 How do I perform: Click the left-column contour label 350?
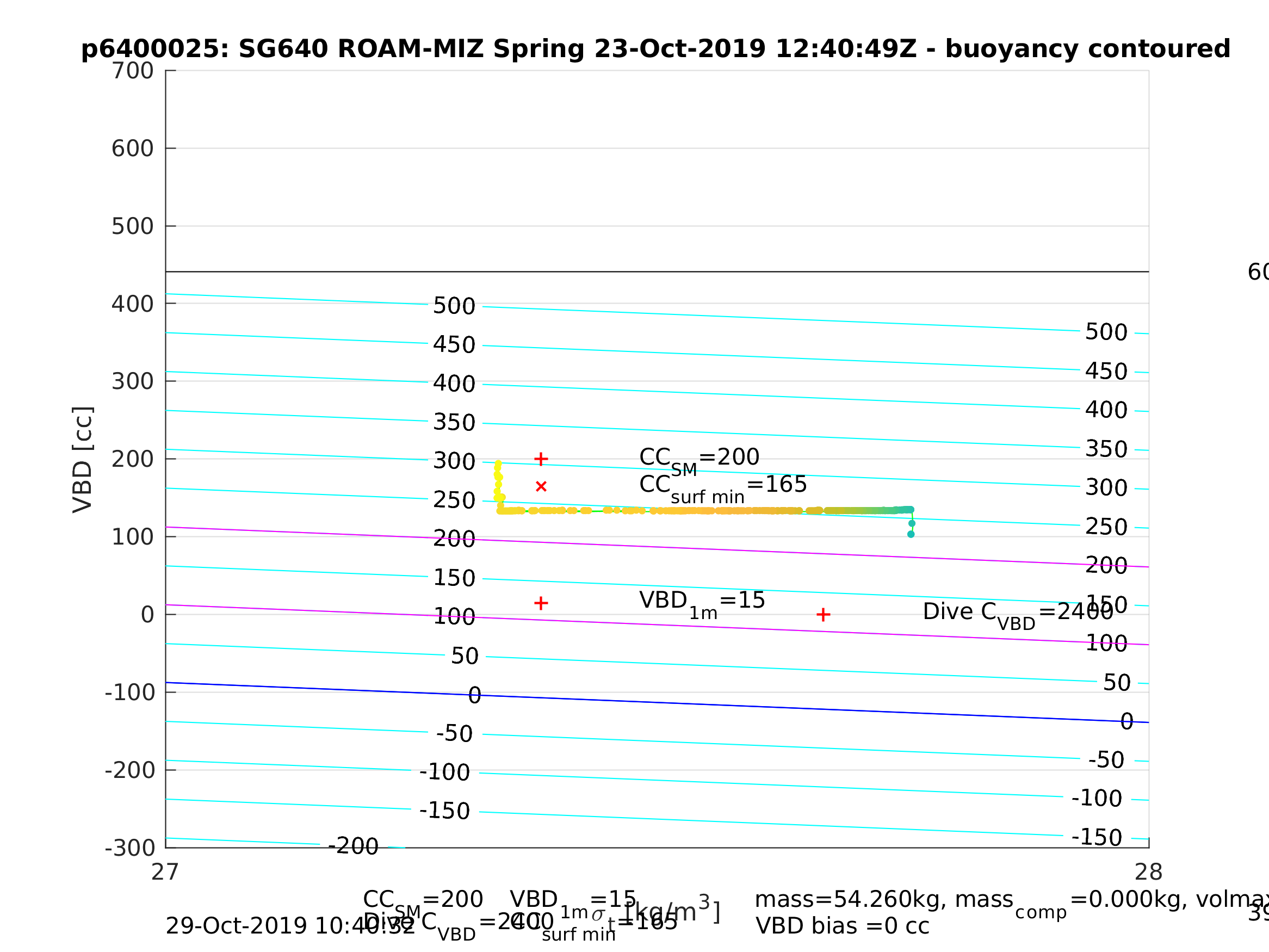pos(454,422)
